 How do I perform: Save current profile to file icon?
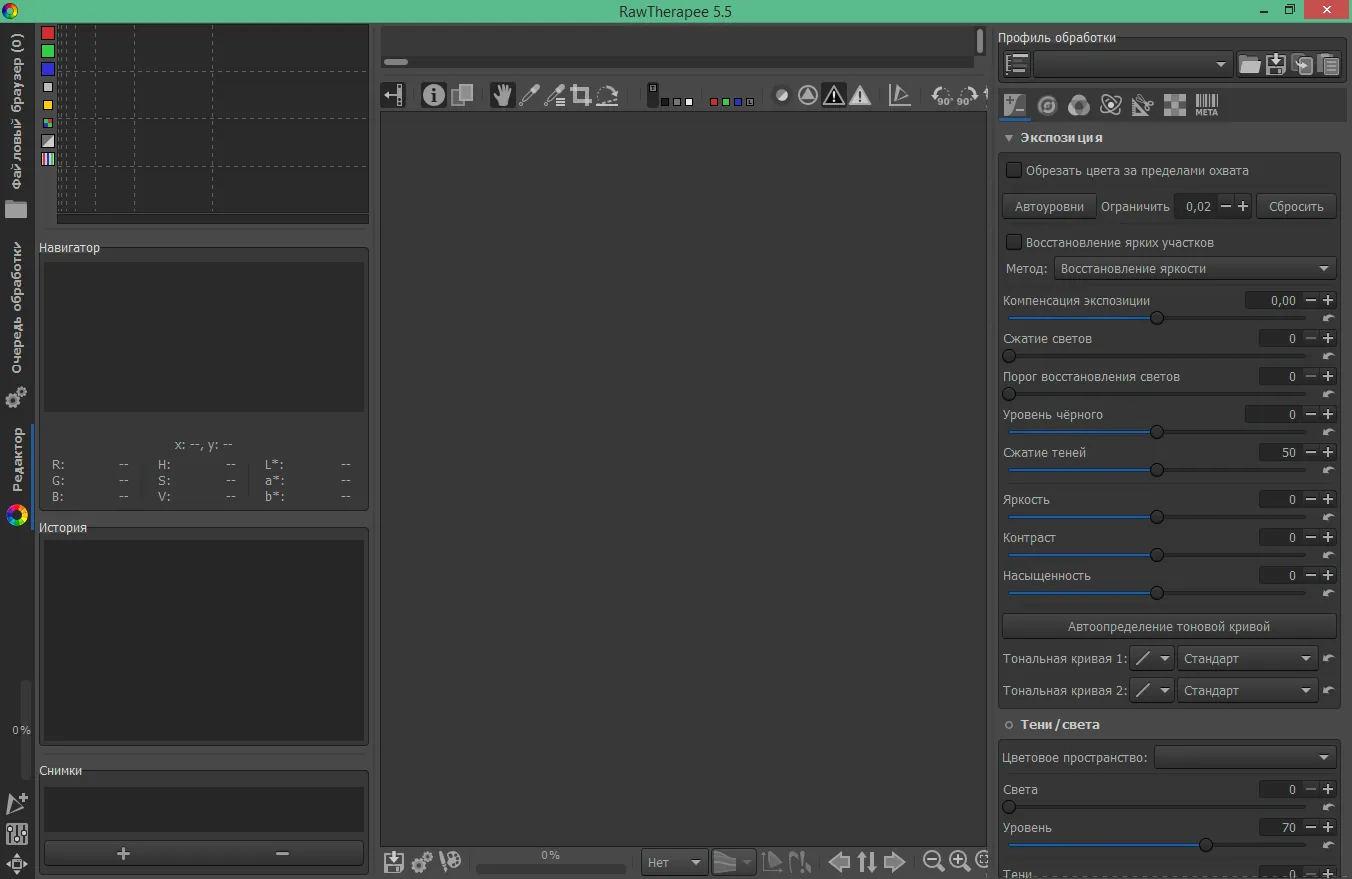(1276, 65)
